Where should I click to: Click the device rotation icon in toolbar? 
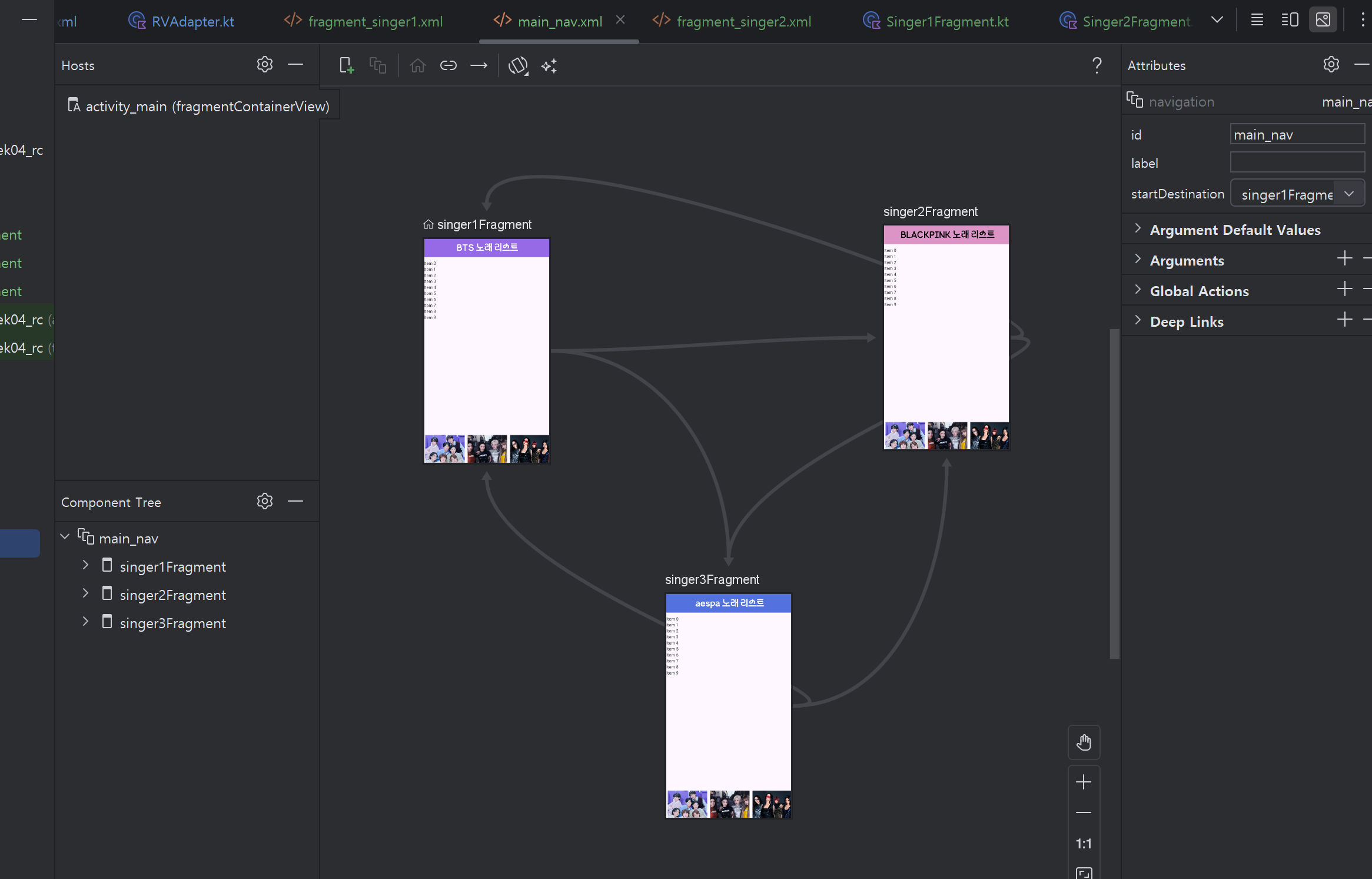coord(518,65)
